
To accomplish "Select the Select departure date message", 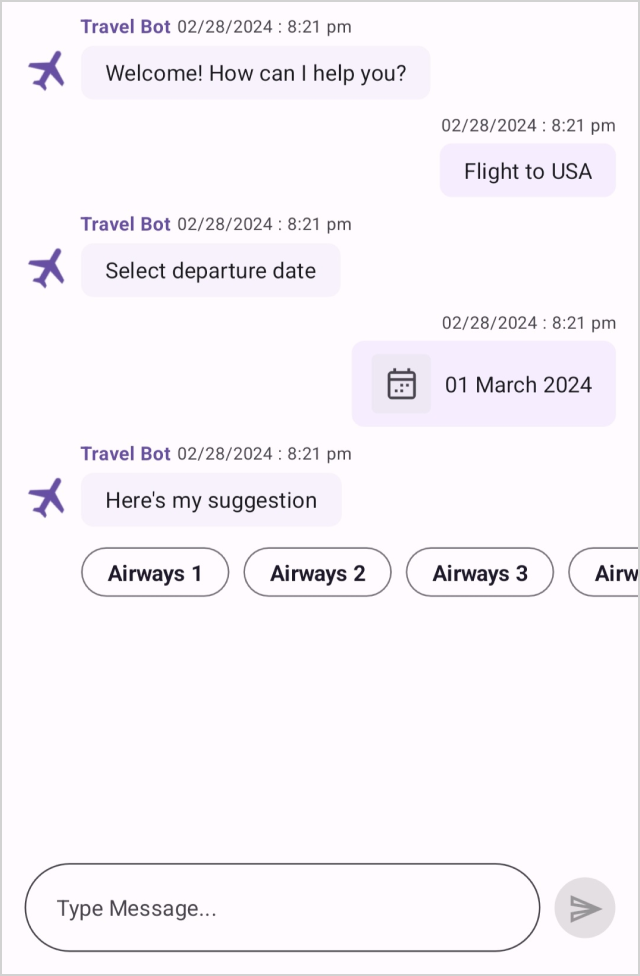I will (x=210, y=270).
